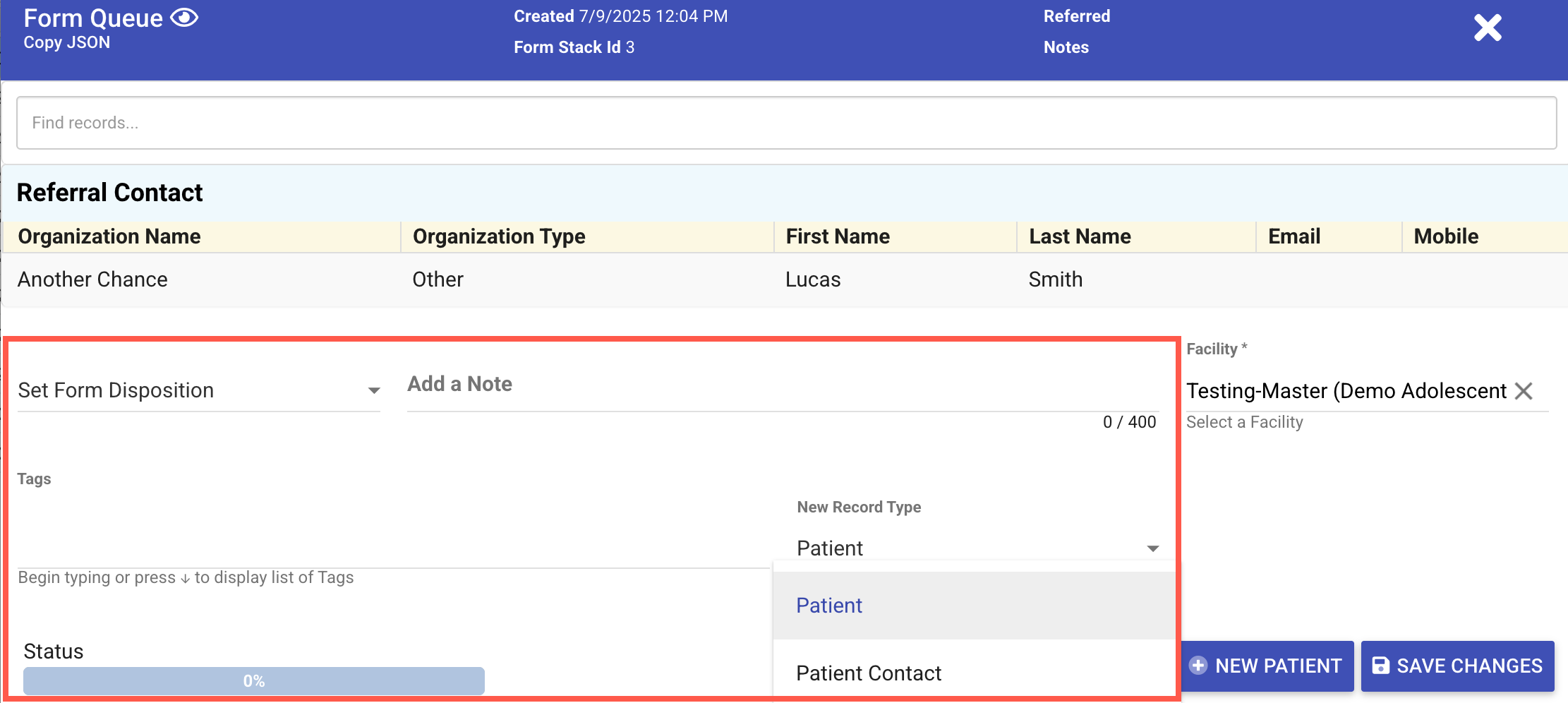Close the Form Queue dialog
Image resolution: width=1568 pixels, height=703 pixels.
(x=1488, y=28)
